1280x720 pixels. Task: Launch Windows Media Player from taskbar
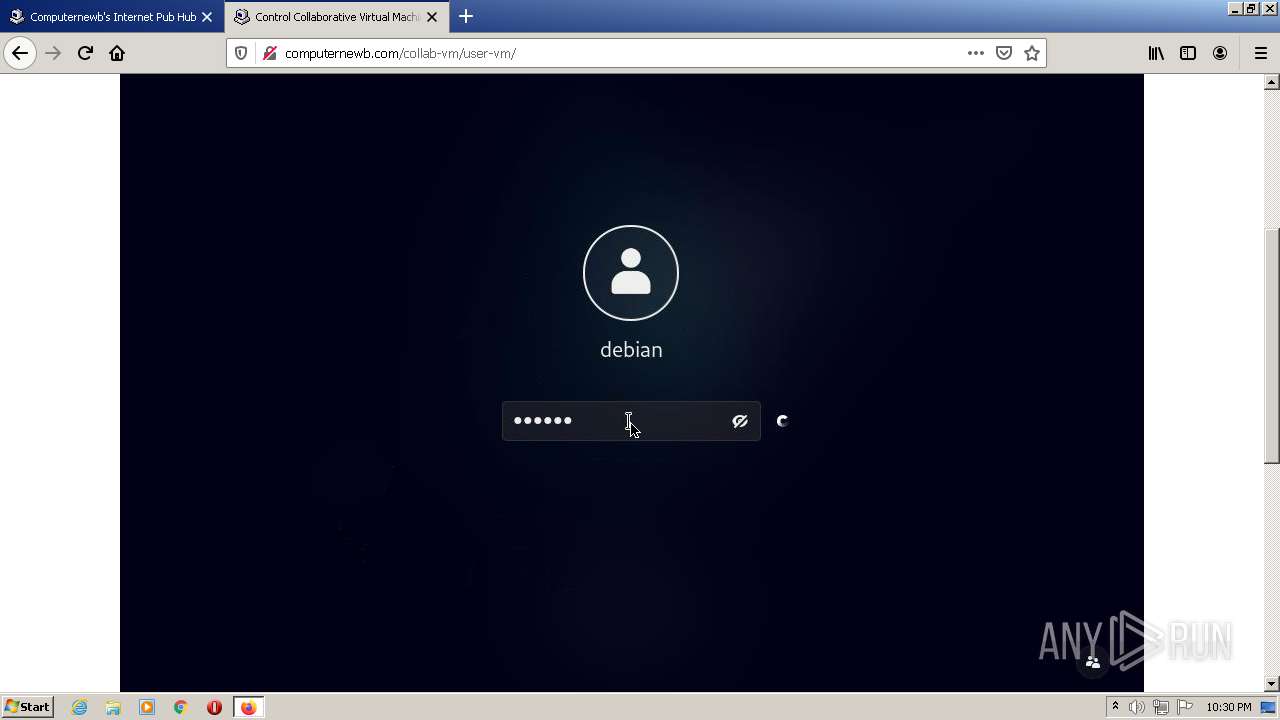click(147, 707)
